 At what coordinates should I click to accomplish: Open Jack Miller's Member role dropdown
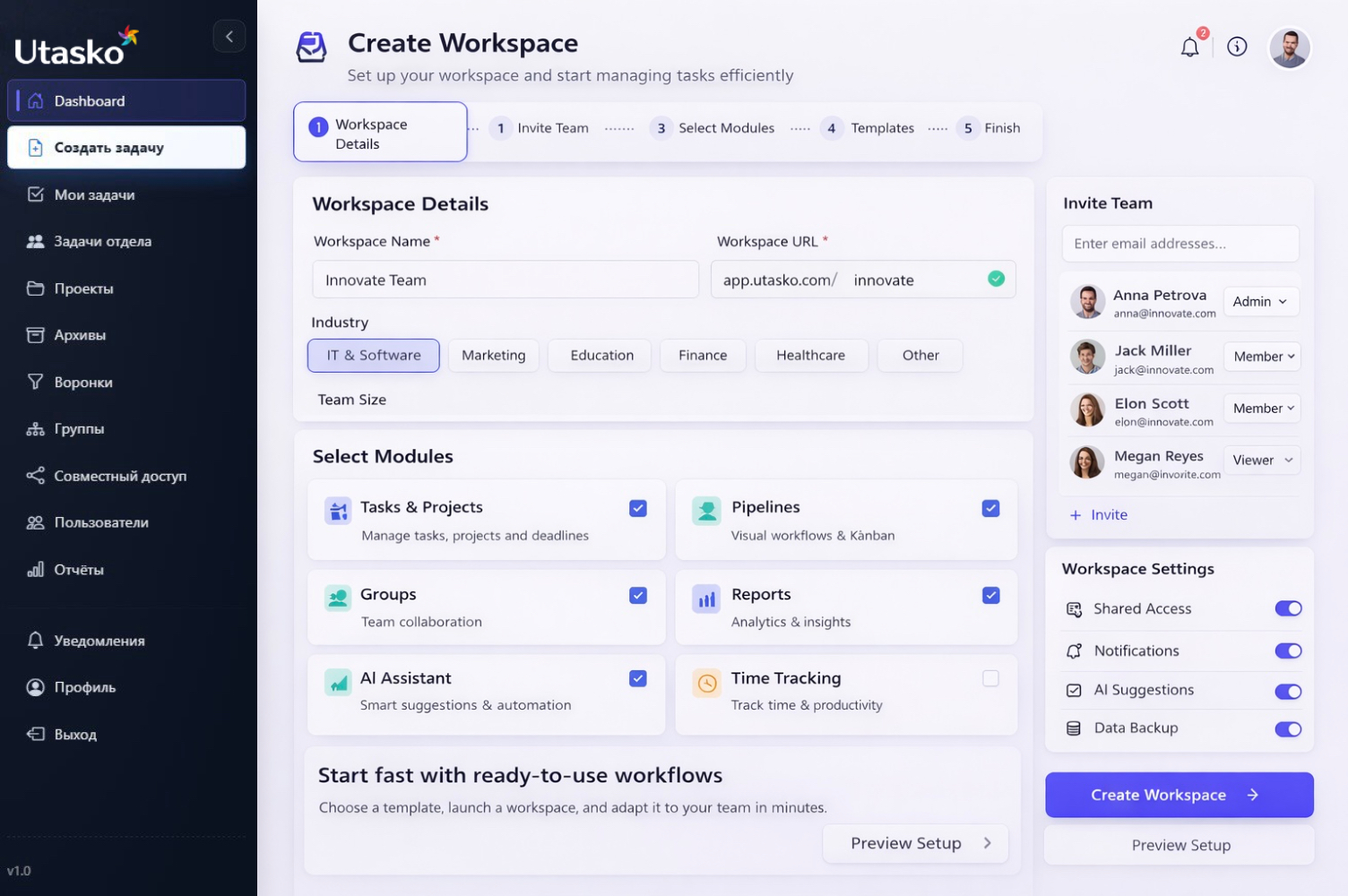click(1261, 356)
